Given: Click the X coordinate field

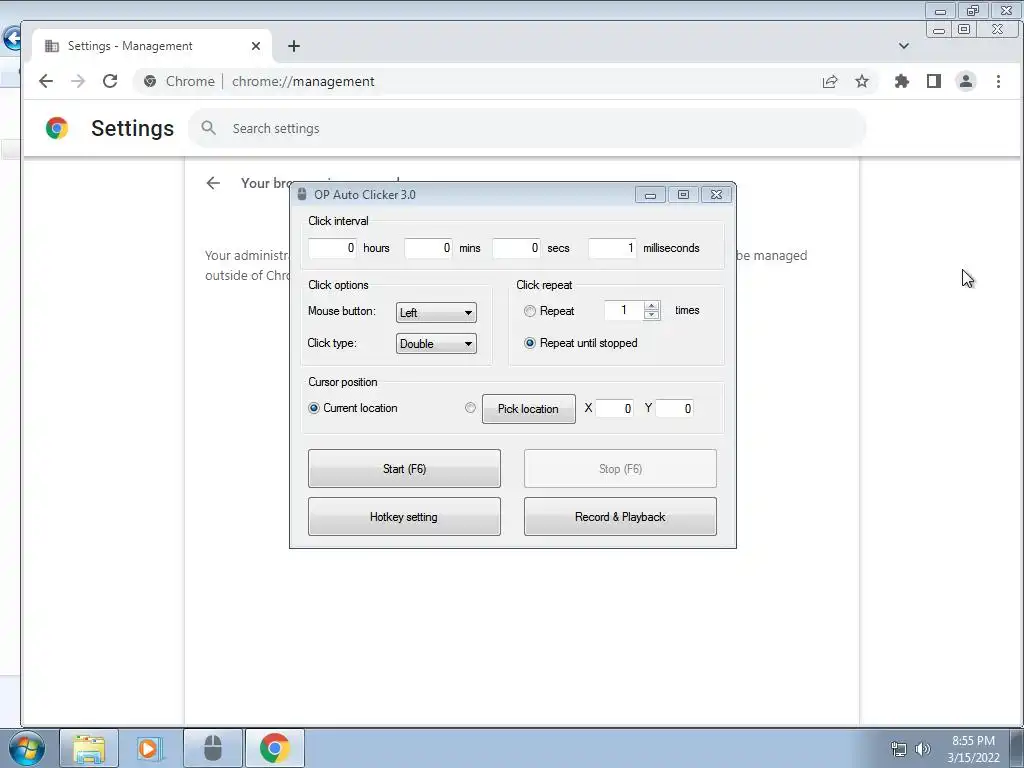Looking at the screenshot, I should click(x=615, y=408).
